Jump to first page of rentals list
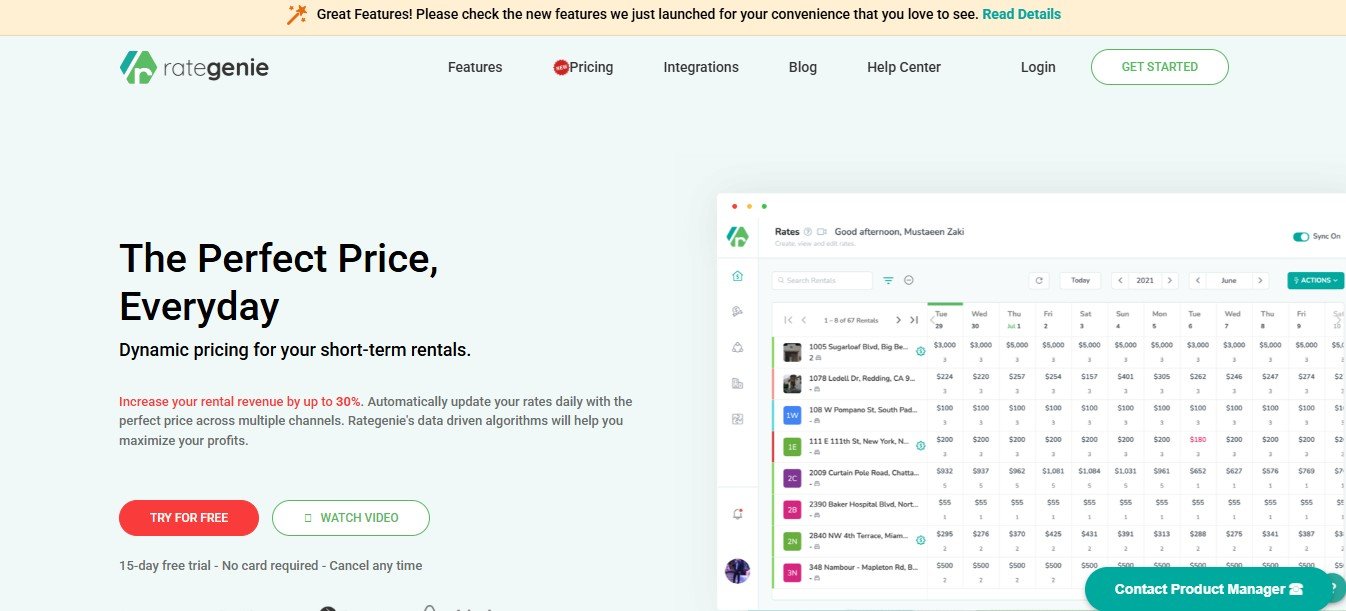1346x611 pixels. pos(788,320)
